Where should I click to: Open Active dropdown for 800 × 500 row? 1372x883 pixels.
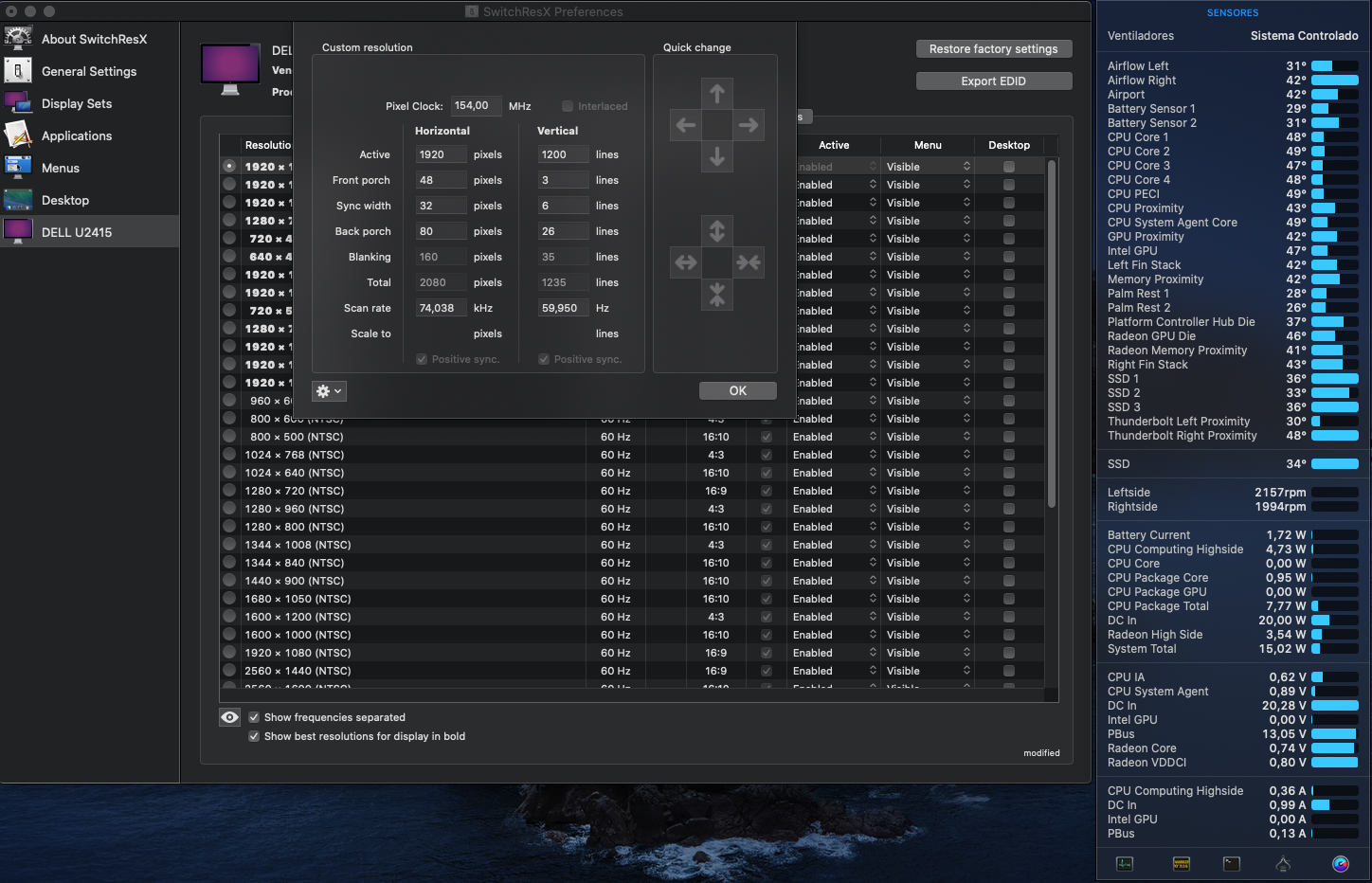(x=834, y=437)
